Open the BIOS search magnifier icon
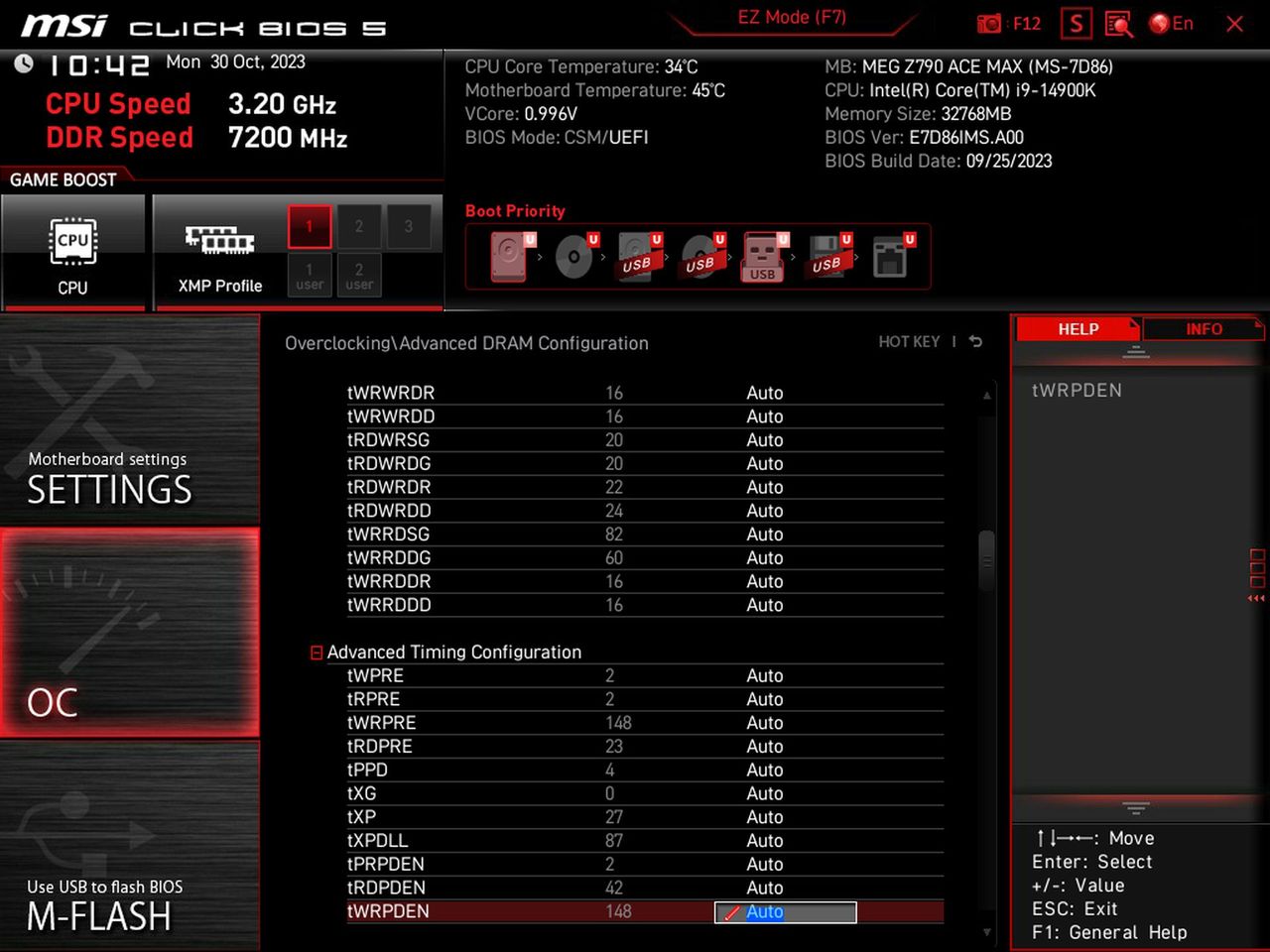The height and width of the screenshot is (952, 1270). 1119,24
